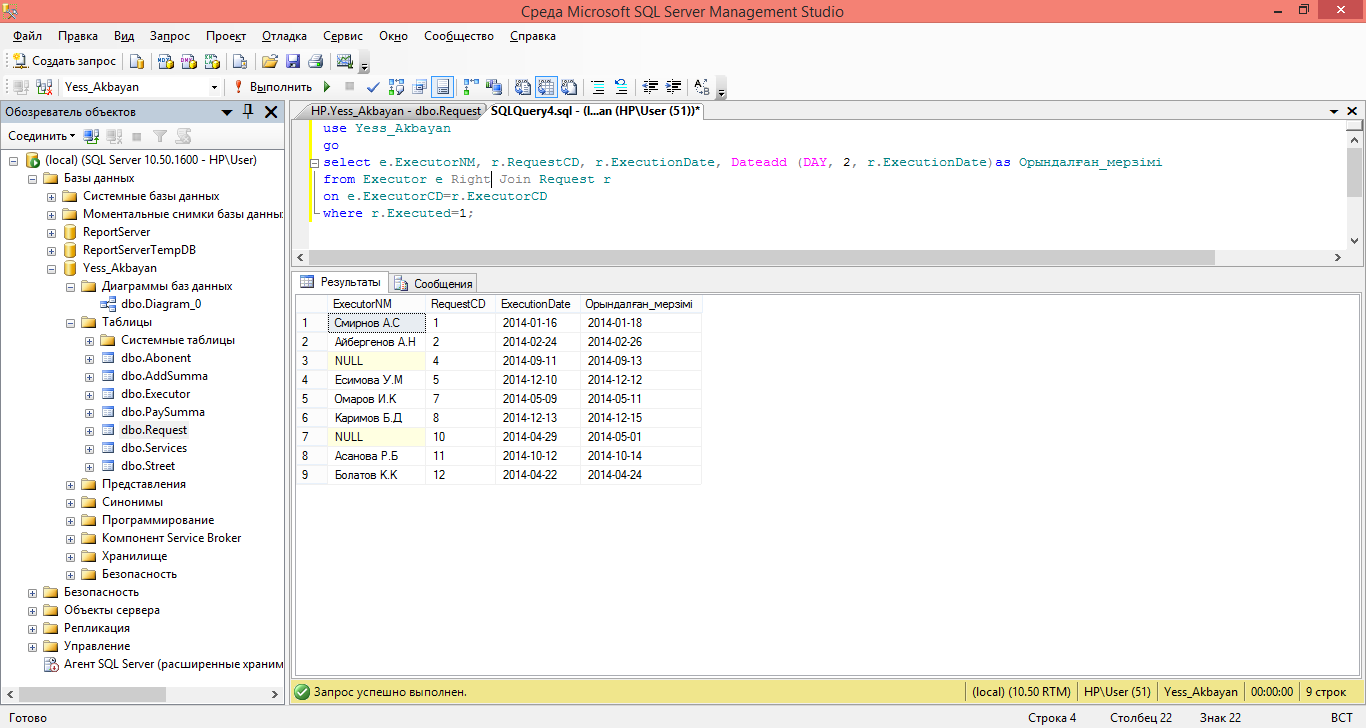The image size is (1366, 728).
Task: Click the Open File folder icon
Action: pos(270,61)
